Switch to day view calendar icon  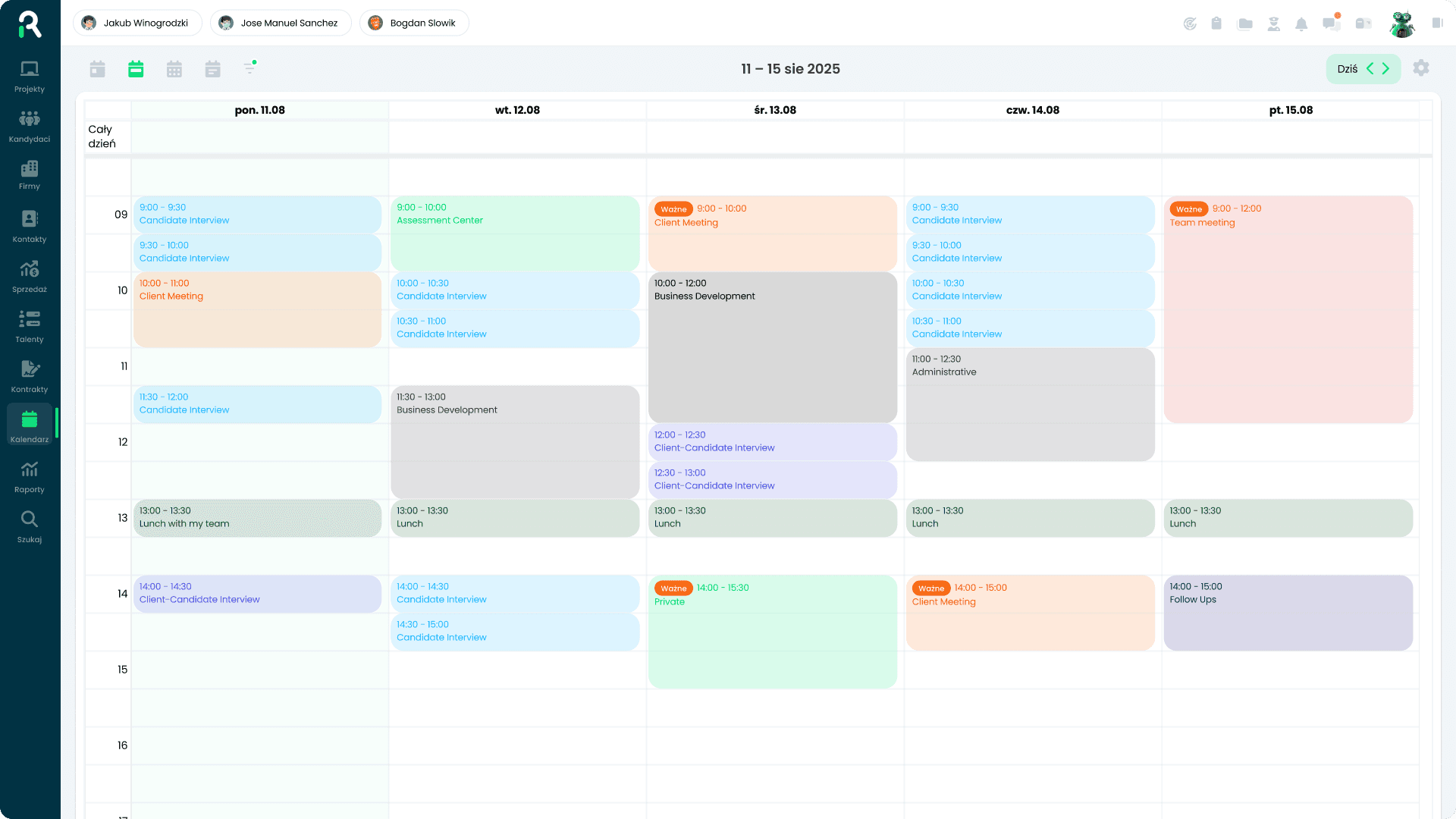(98, 69)
